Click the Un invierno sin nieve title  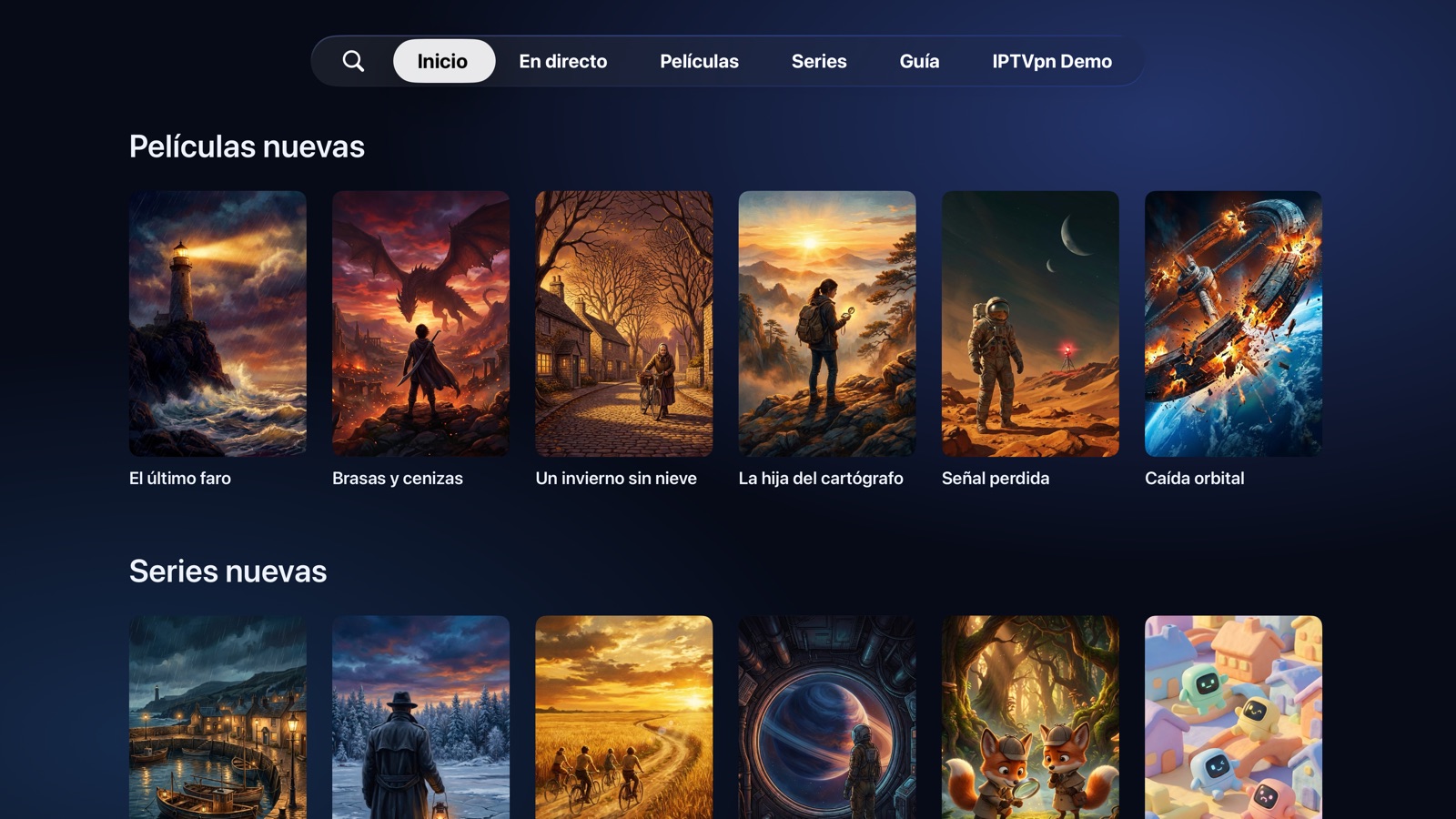(616, 478)
